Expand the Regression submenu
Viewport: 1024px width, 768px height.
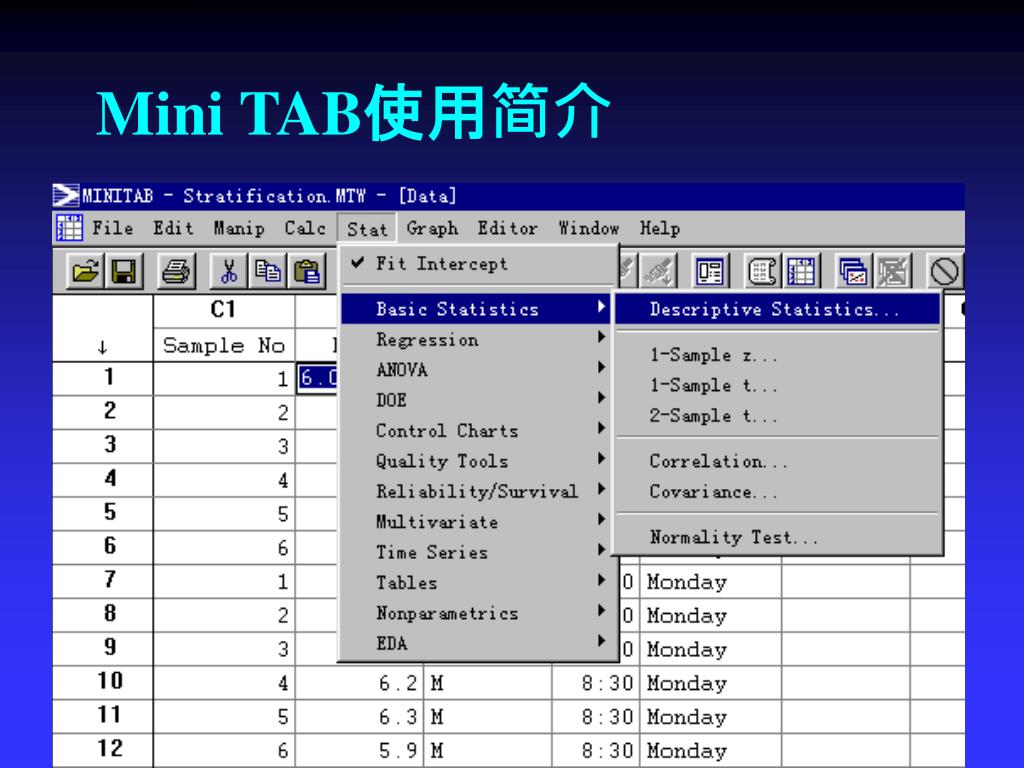(x=476, y=340)
